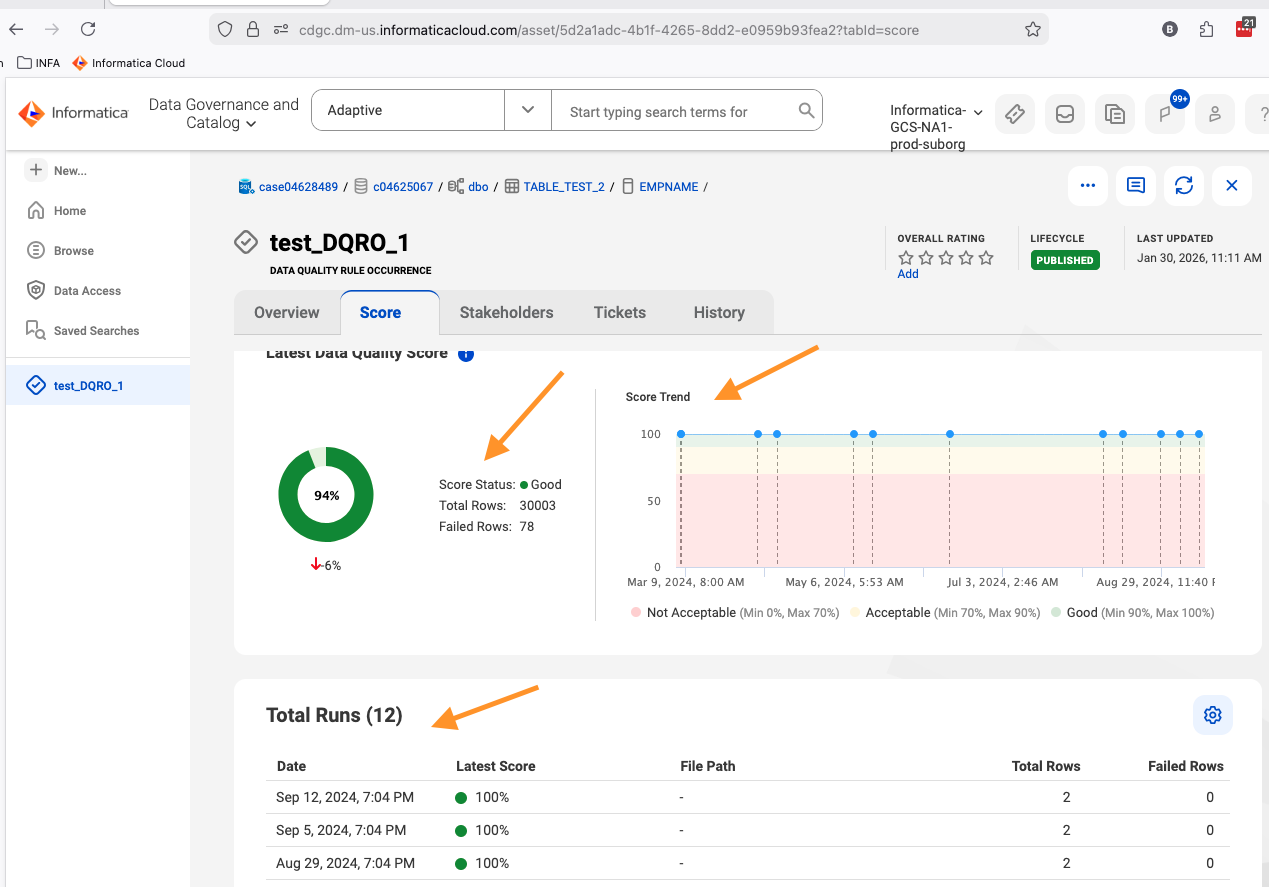Open browser extensions puzzle icon
1269x887 pixels.
pyautogui.click(x=1206, y=29)
